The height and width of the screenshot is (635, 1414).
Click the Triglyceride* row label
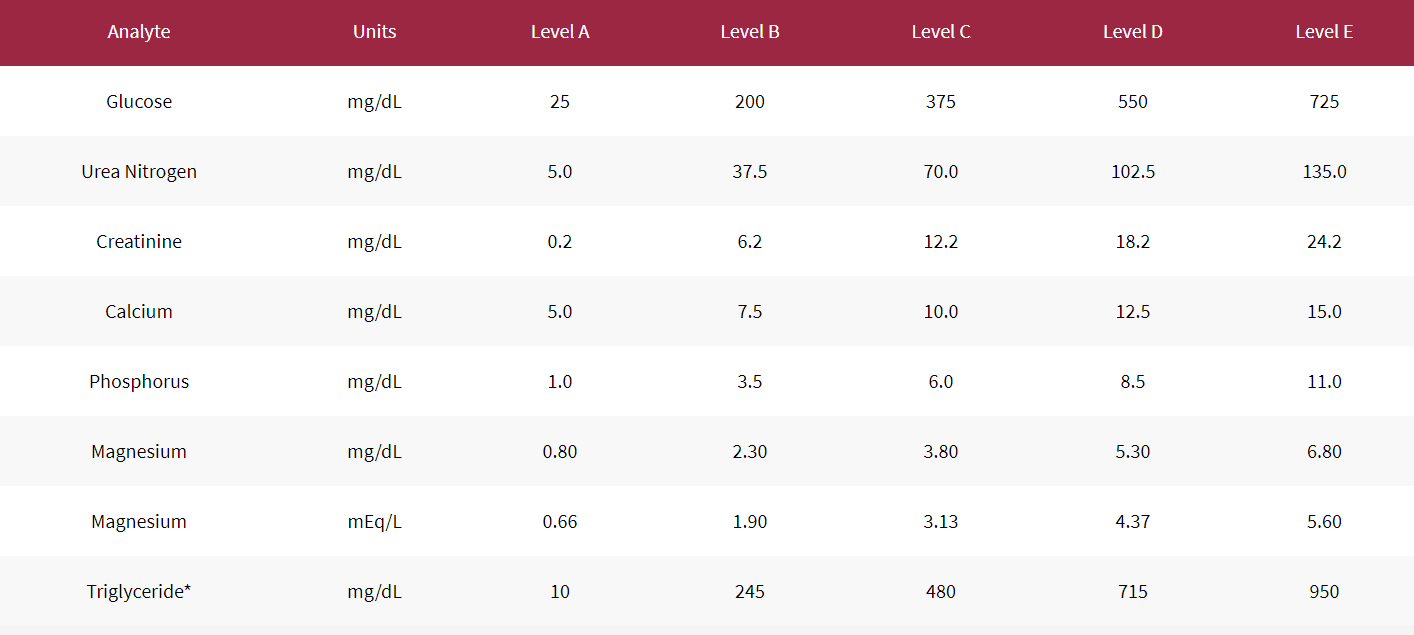[x=139, y=592]
